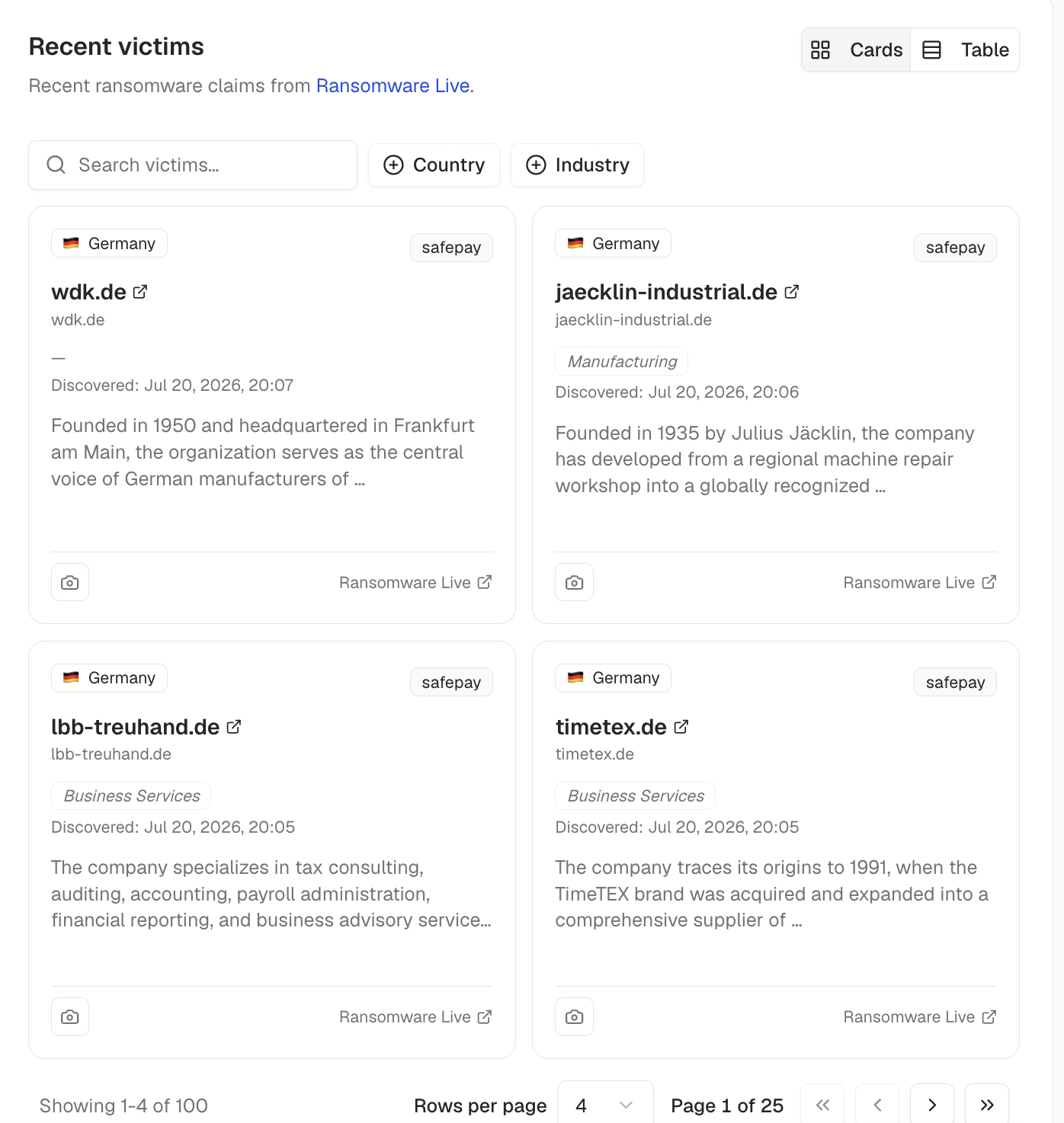The width and height of the screenshot is (1064, 1123).
Task: Click external link icon beside jaecklin-industrial.de title
Action: pos(792,292)
